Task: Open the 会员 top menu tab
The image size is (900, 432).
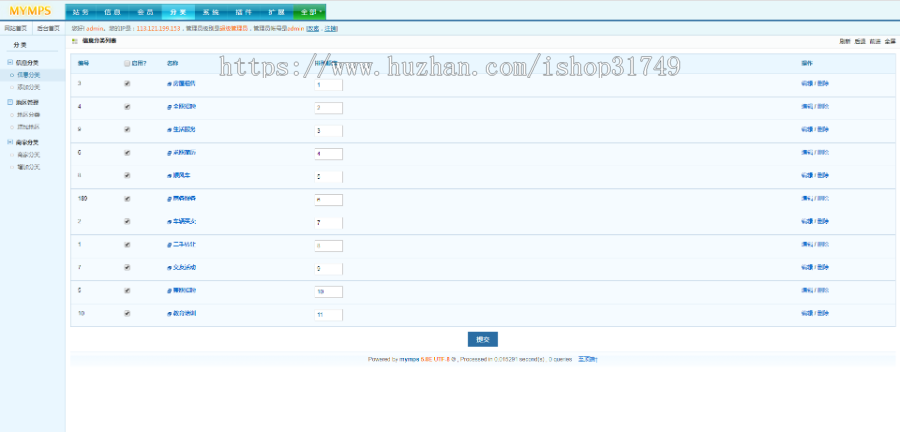Action: [x=146, y=12]
